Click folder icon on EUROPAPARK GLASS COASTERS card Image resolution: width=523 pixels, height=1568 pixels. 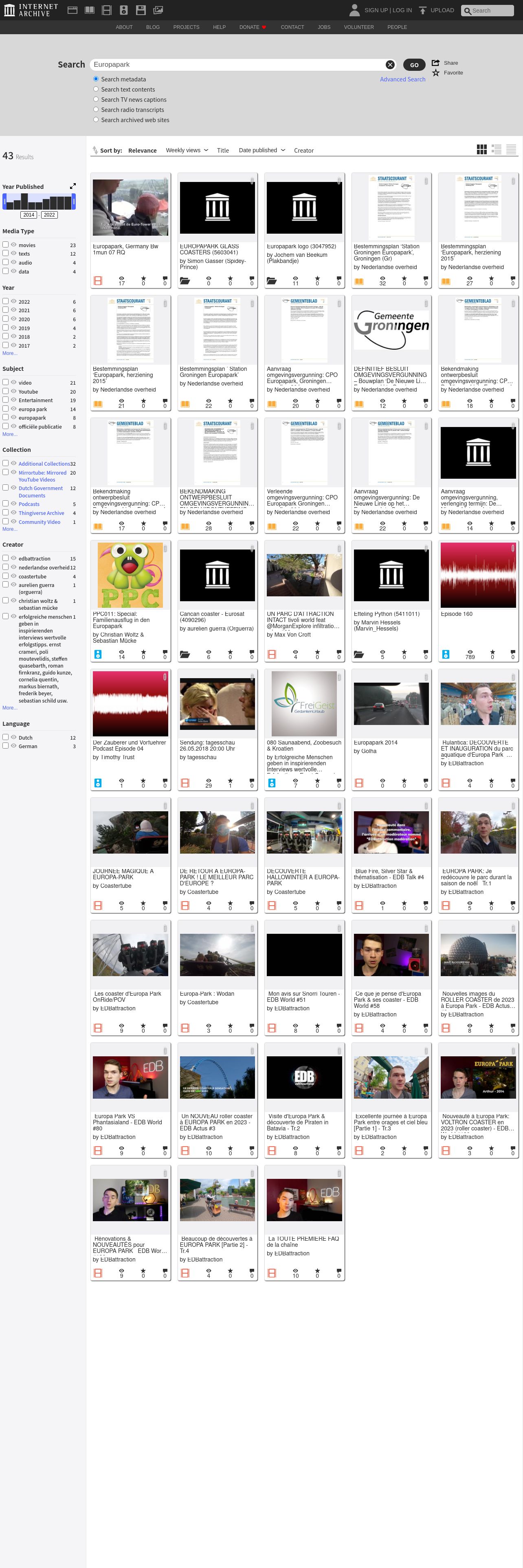[185, 280]
